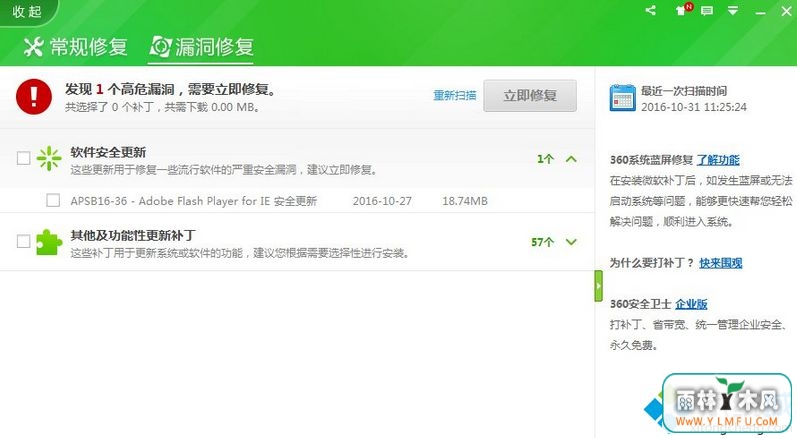Open the feedback message icon
Screen dimensions: 797x438
click(x=707, y=11)
